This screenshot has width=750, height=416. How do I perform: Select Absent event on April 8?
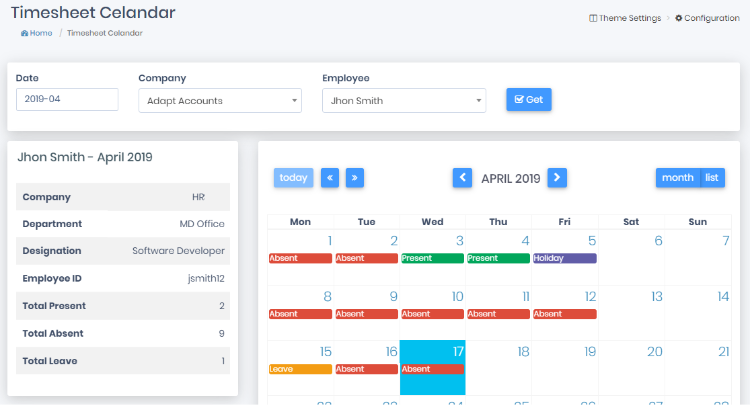300,314
